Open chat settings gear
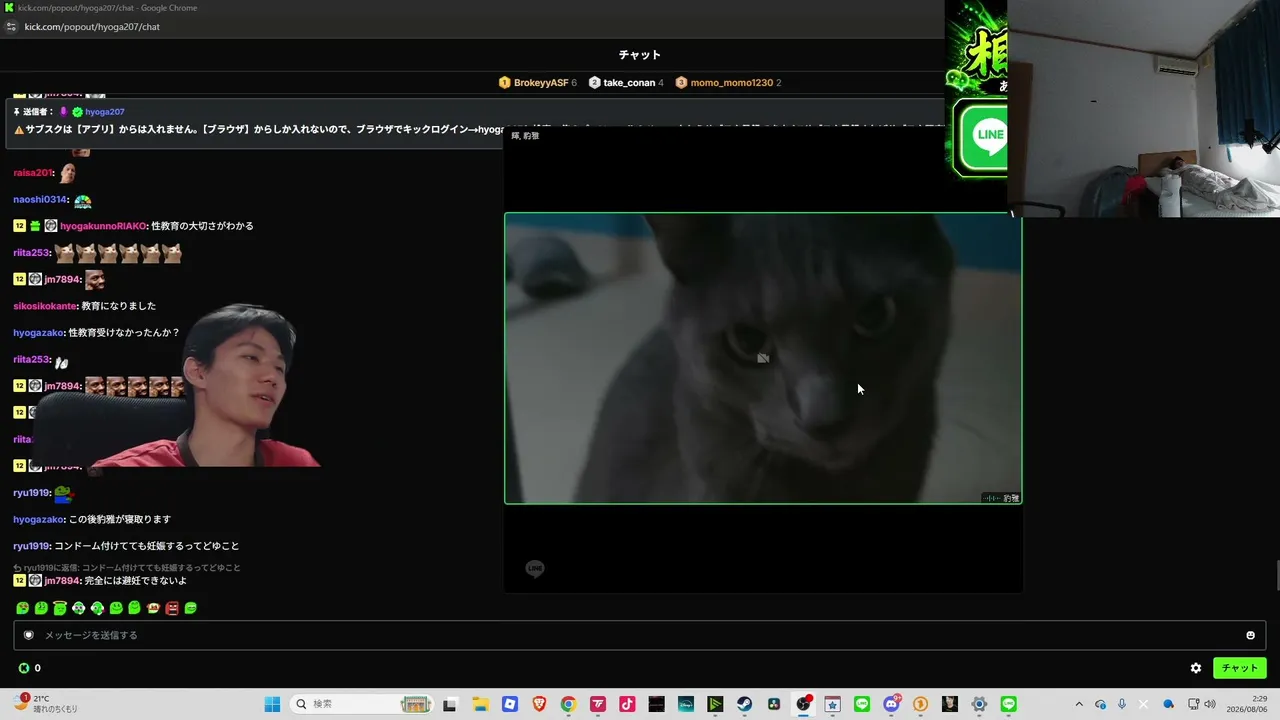The height and width of the screenshot is (720, 1280). tap(1196, 668)
